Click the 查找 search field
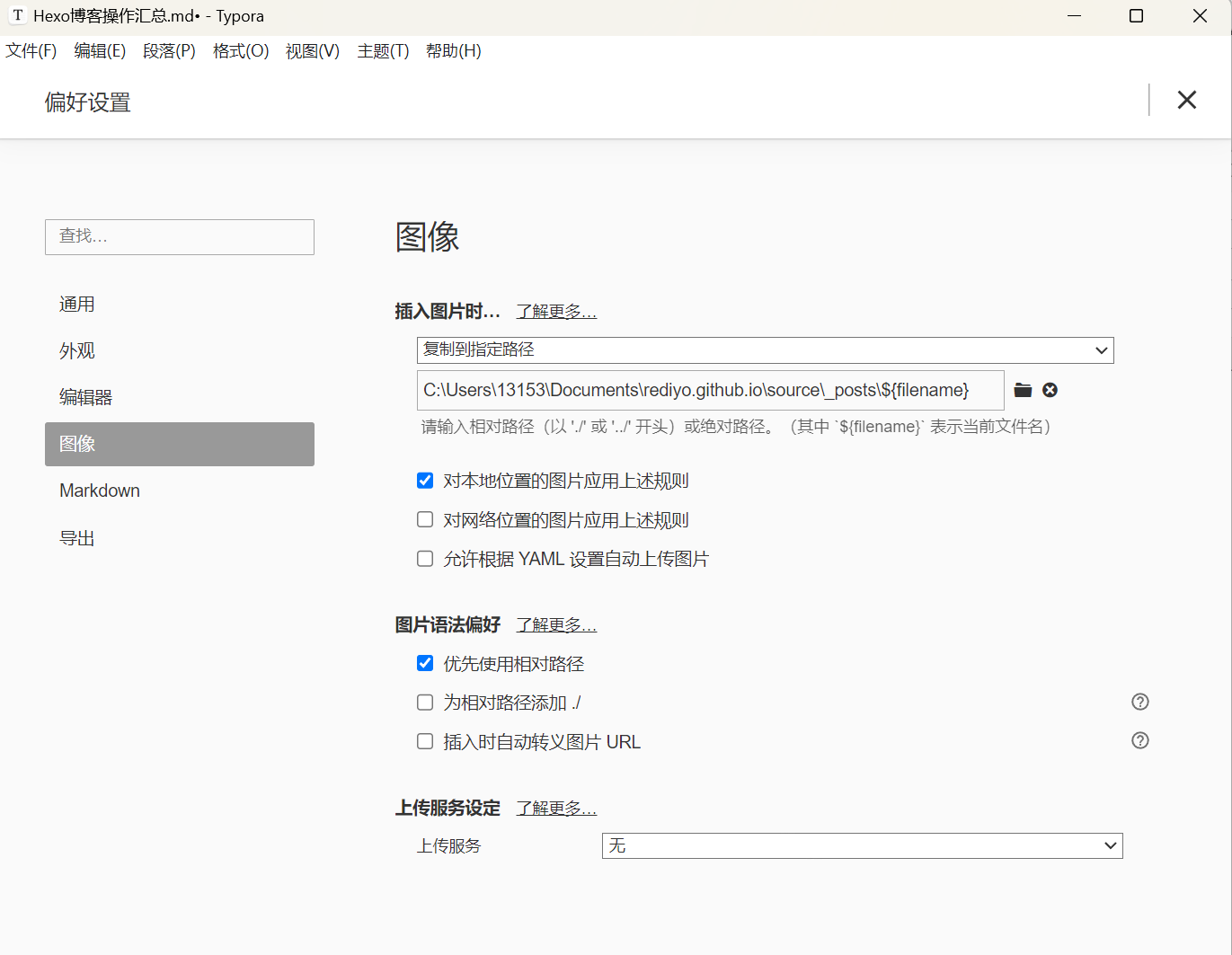The image size is (1232, 955). [x=180, y=237]
